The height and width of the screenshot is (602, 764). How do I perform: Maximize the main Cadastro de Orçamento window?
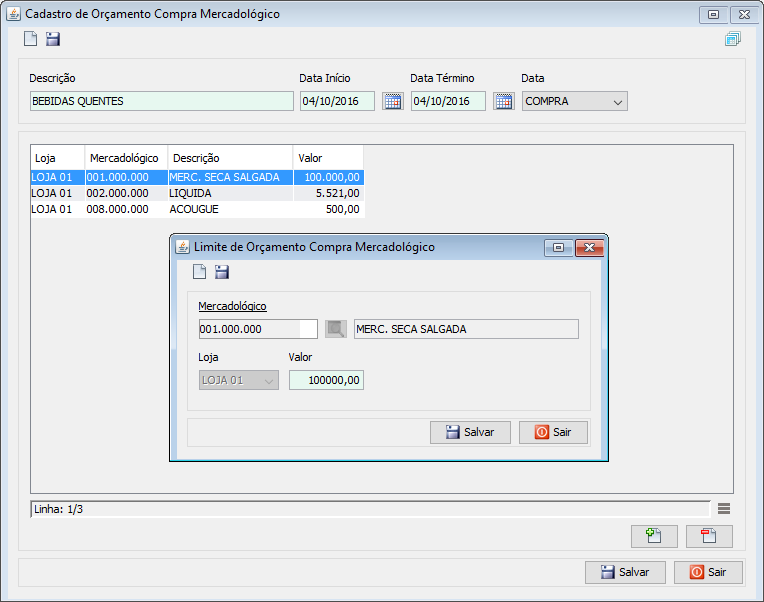click(714, 15)
